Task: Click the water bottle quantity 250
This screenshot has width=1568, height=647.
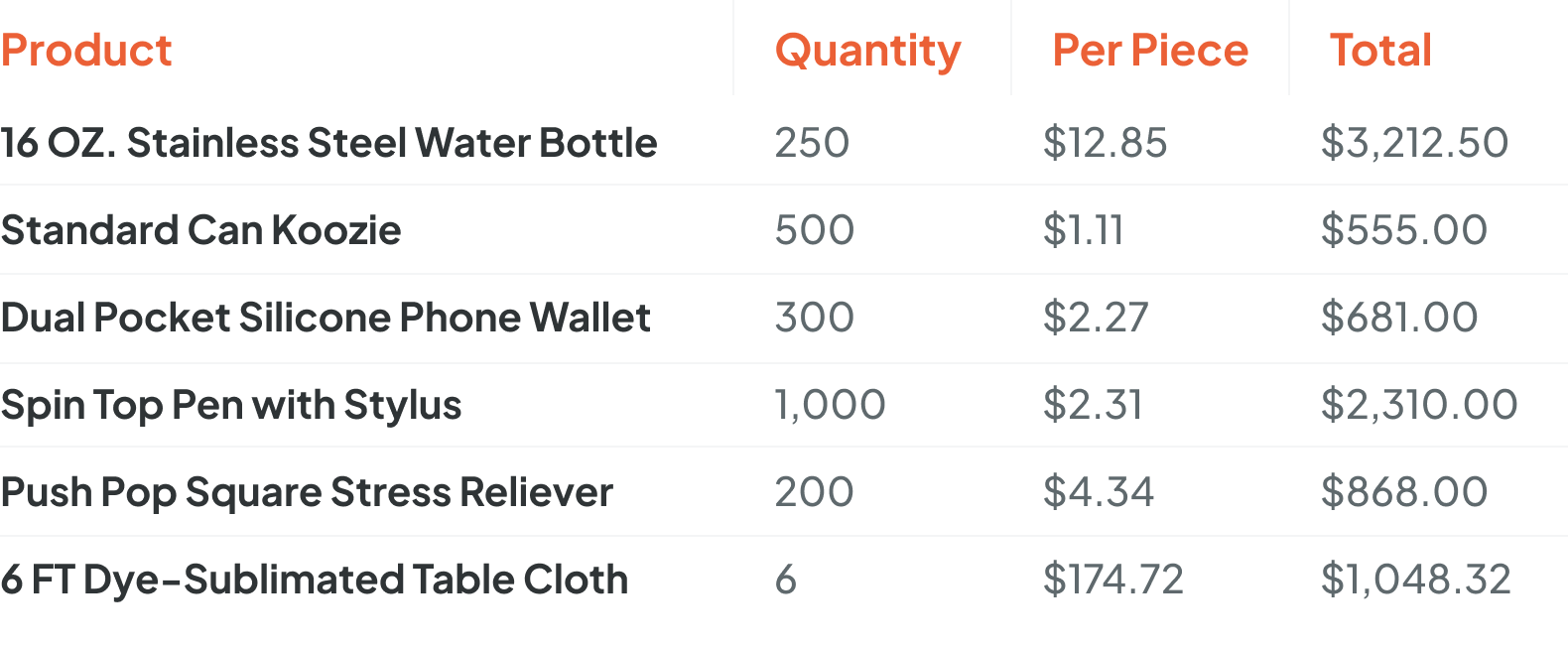Action: tap(812, 143)
